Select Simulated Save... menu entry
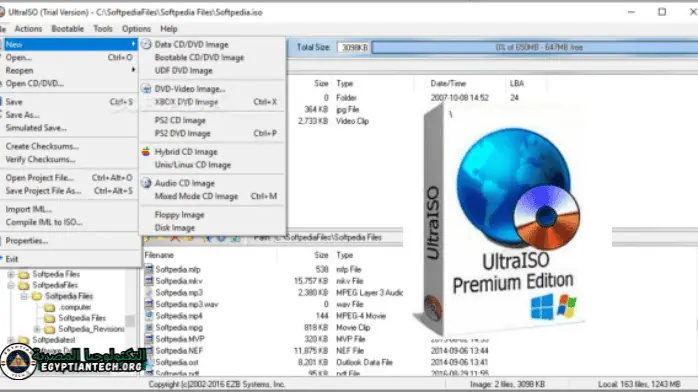This screenshot has width=698, height=392. pos(69,128)
